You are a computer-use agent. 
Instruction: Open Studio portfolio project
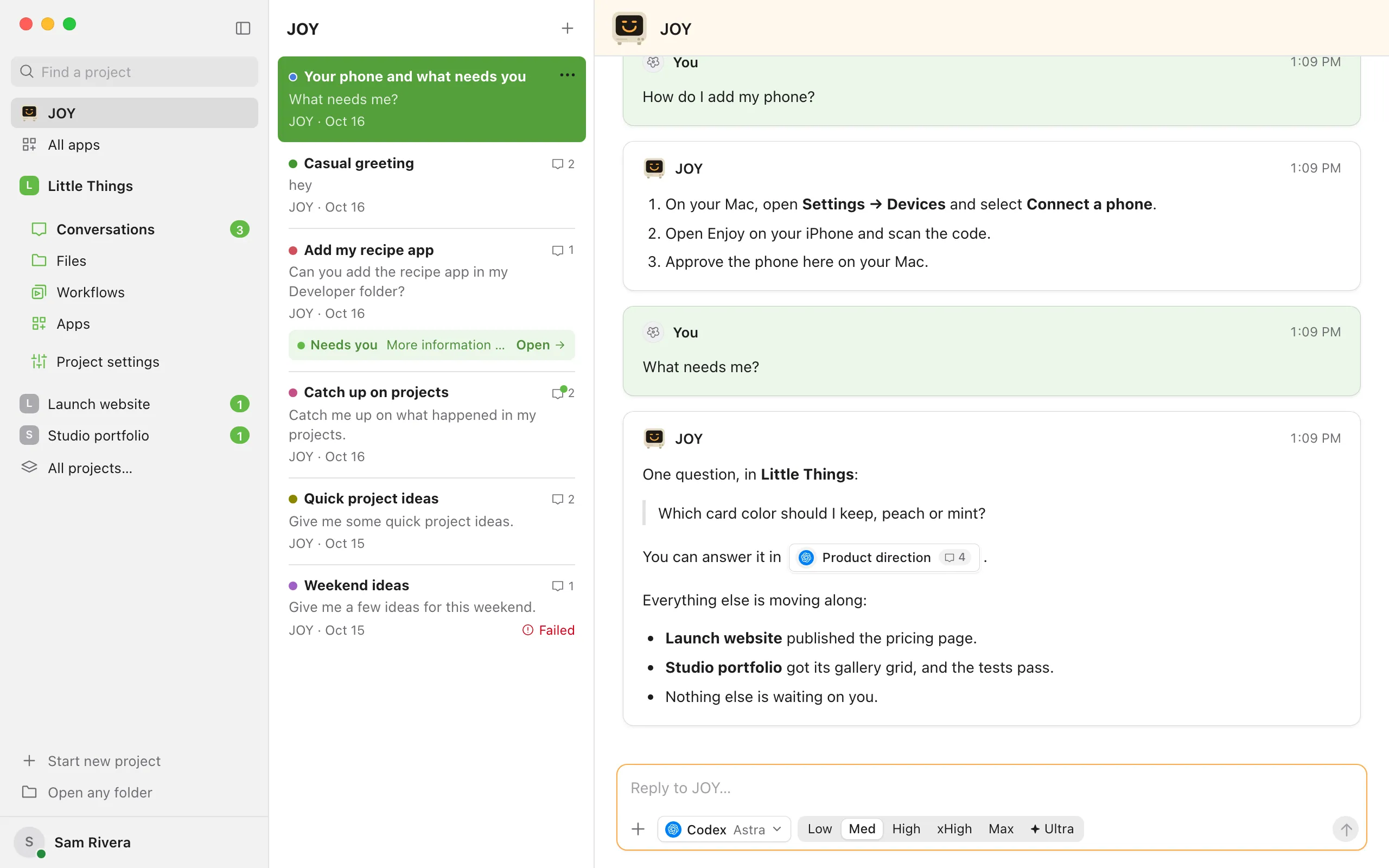[135, 435]
